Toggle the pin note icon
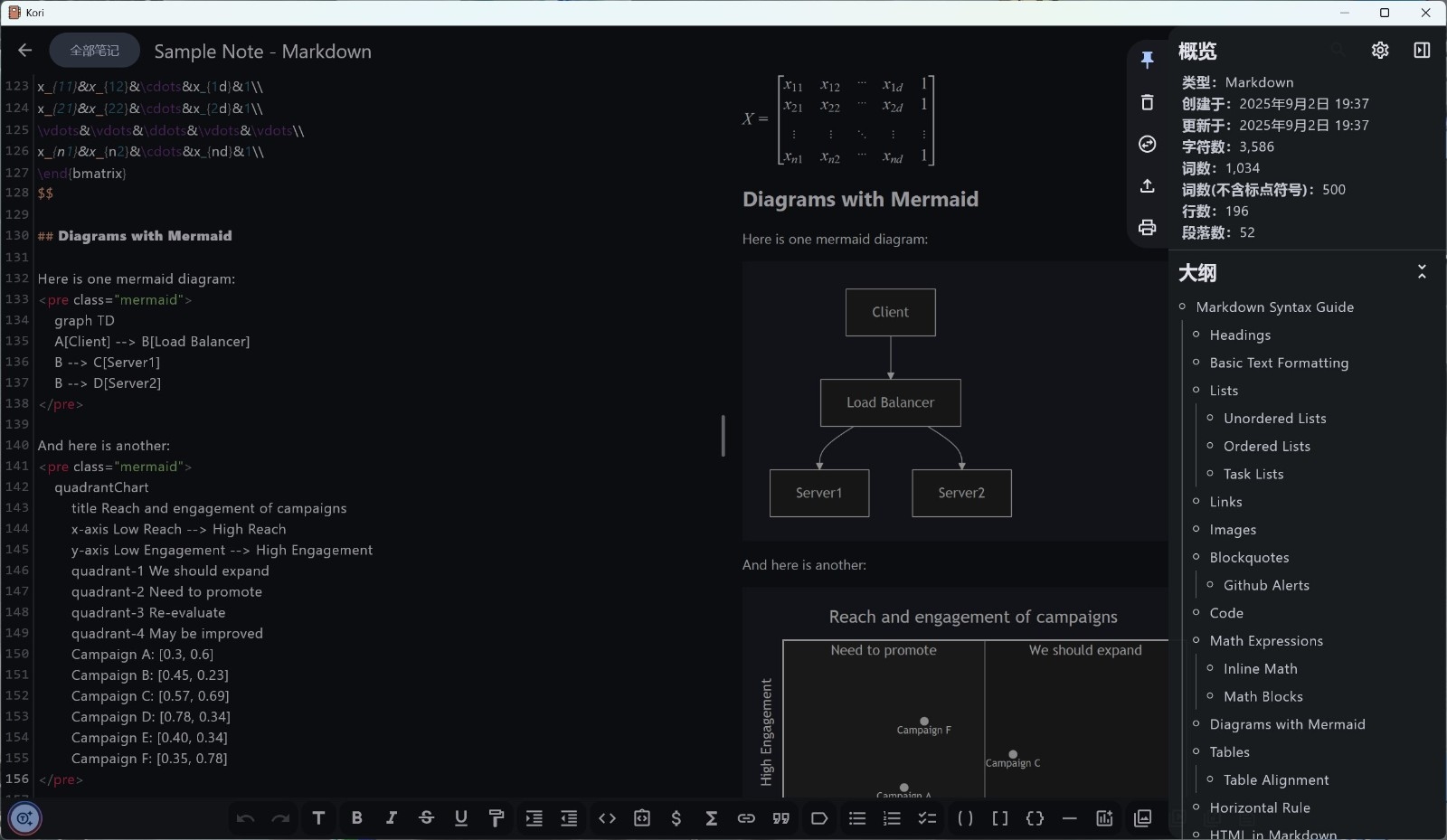The image size is (1447, 840). pos(1147,60)
